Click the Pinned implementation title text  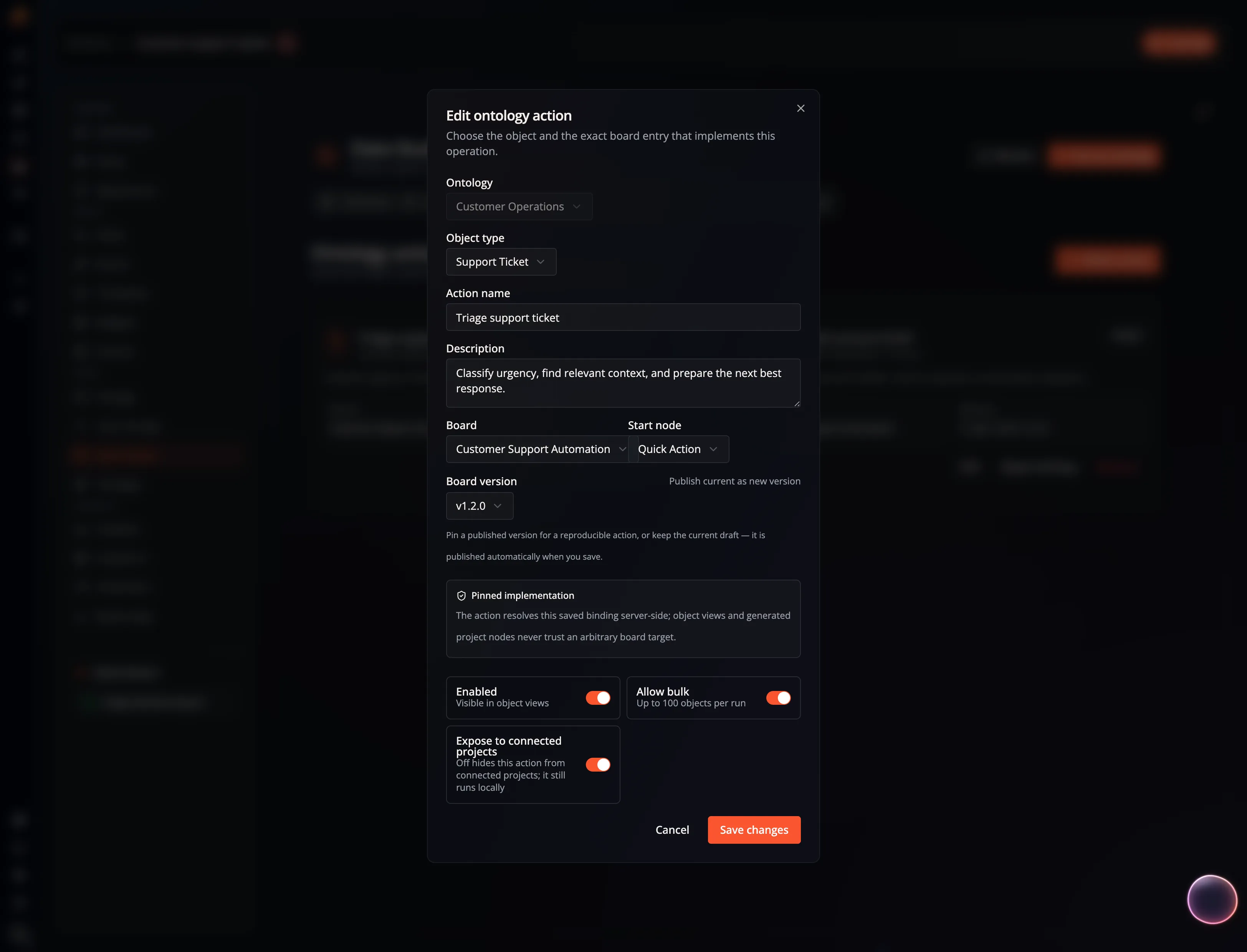pos(523,595)
